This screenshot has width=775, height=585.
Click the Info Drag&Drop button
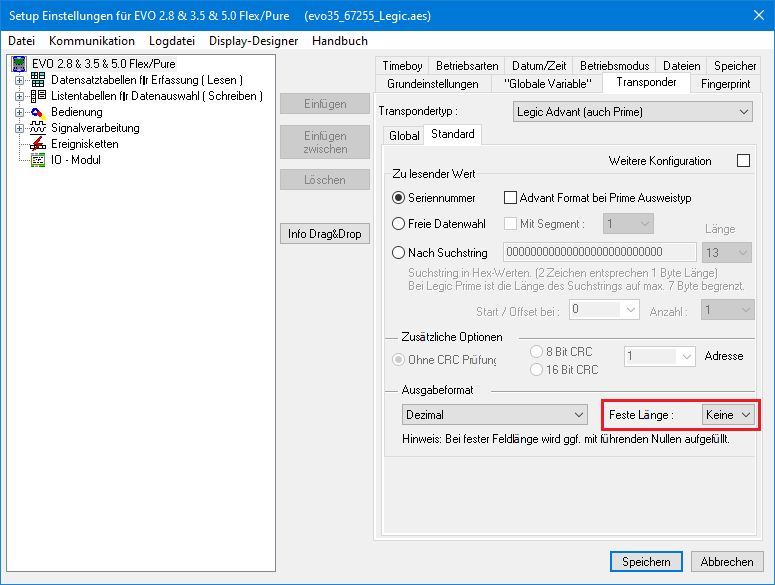coord(324,234)
